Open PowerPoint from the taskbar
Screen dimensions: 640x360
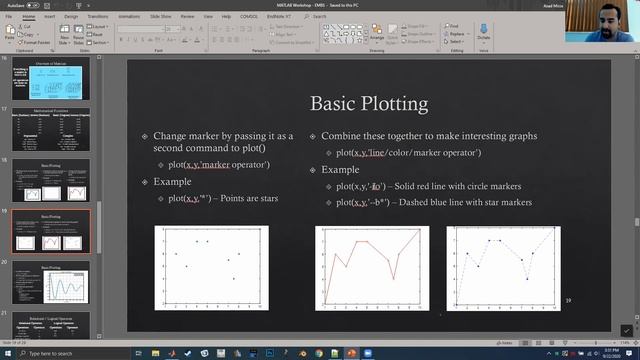coord(351,353)
